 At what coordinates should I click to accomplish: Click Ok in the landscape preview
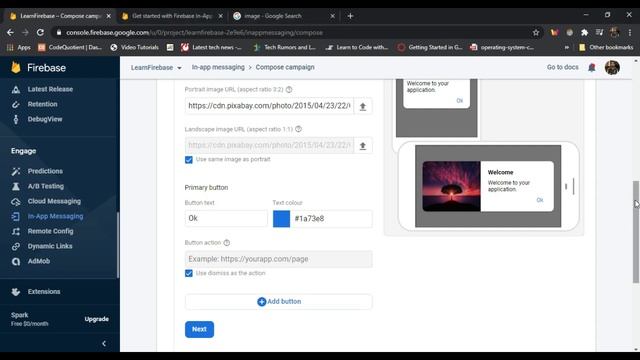[x=540, y=200]
